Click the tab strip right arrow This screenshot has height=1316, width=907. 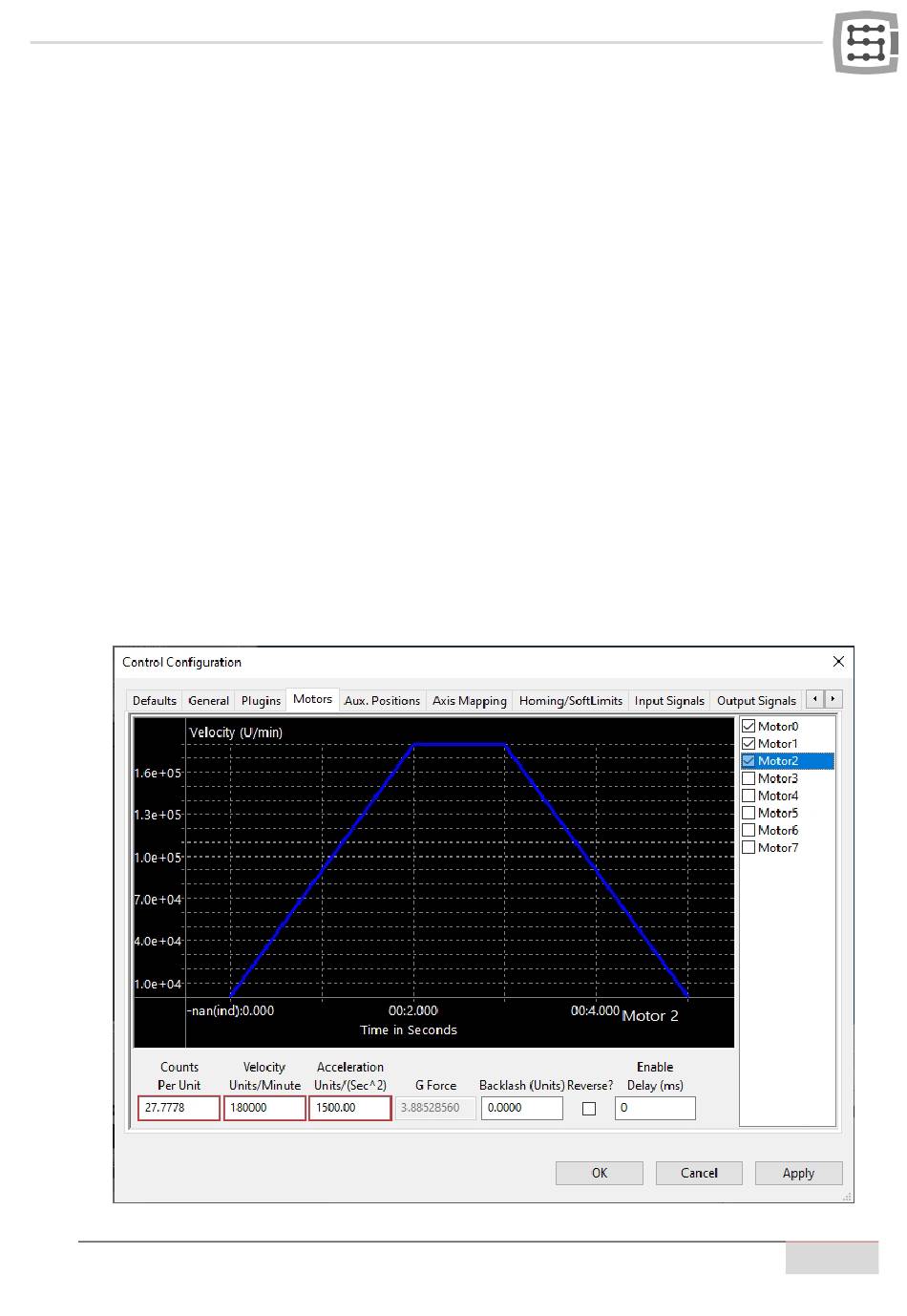pyautogui.click(x=833, y=699)
